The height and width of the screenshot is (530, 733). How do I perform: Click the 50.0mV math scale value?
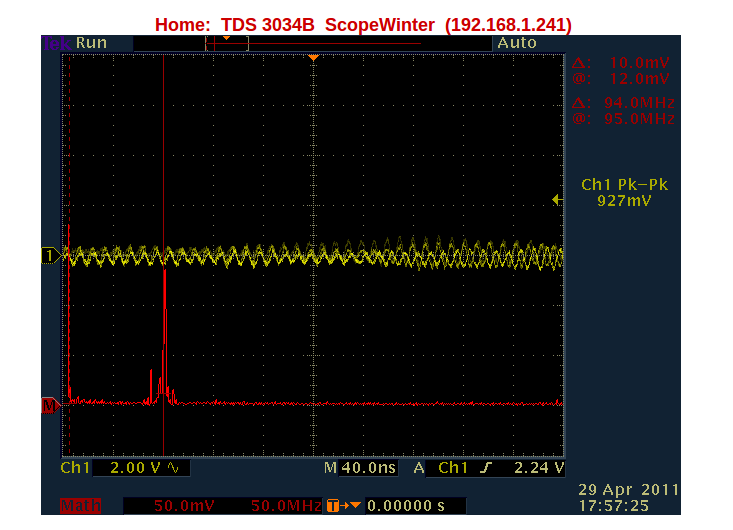pos(184,506)
